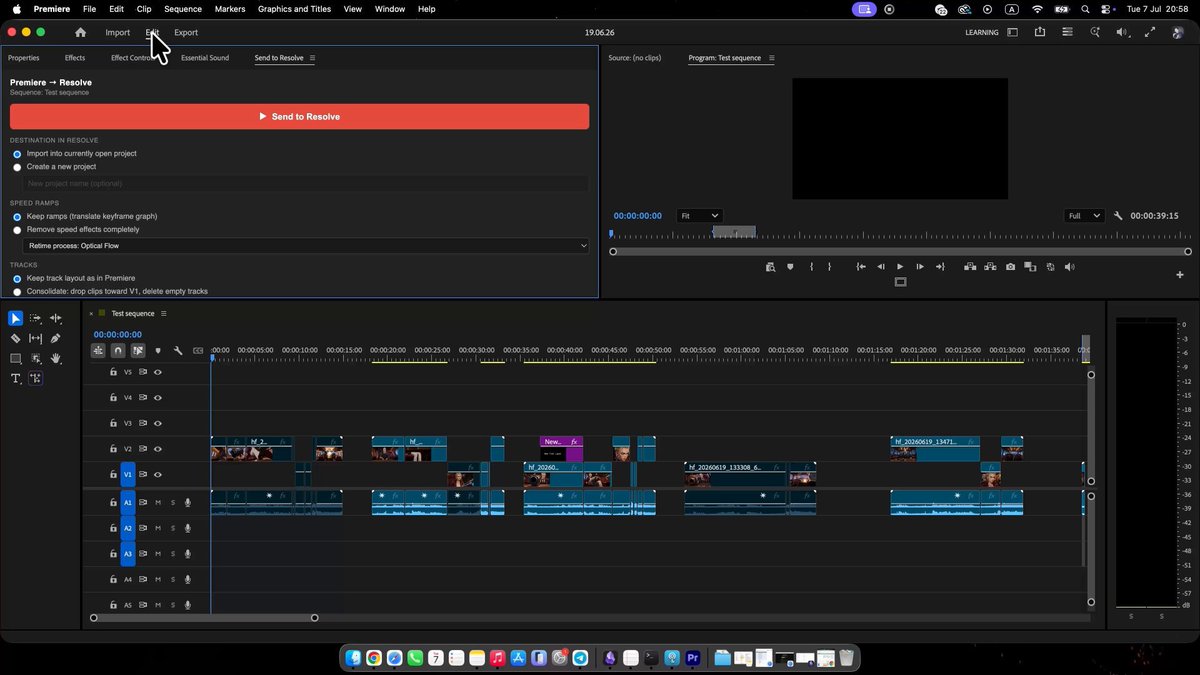
Task: Open Import workspace in header
Action: click(x=118, y=32)
